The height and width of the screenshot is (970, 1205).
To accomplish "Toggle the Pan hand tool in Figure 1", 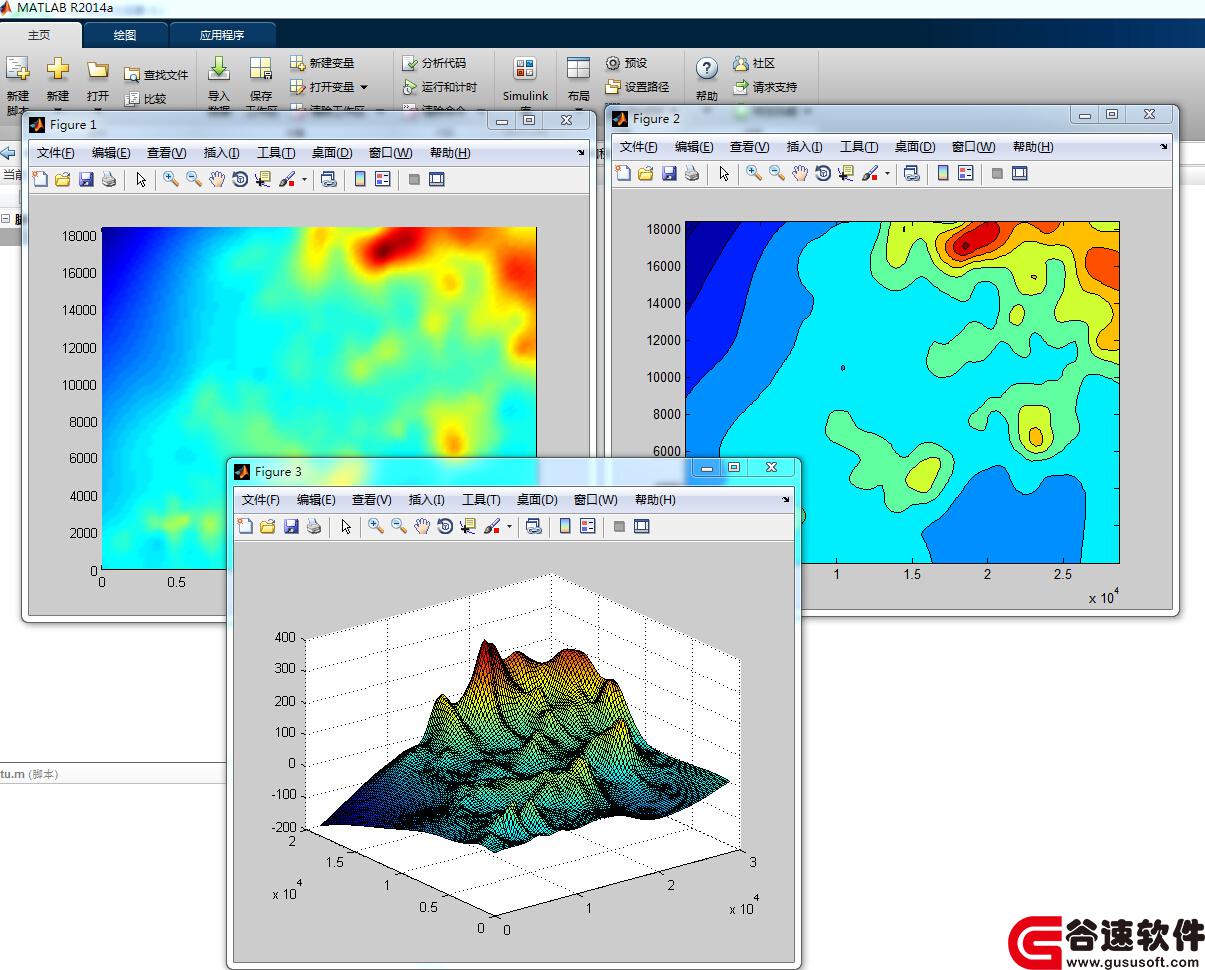I will (217, 180).
